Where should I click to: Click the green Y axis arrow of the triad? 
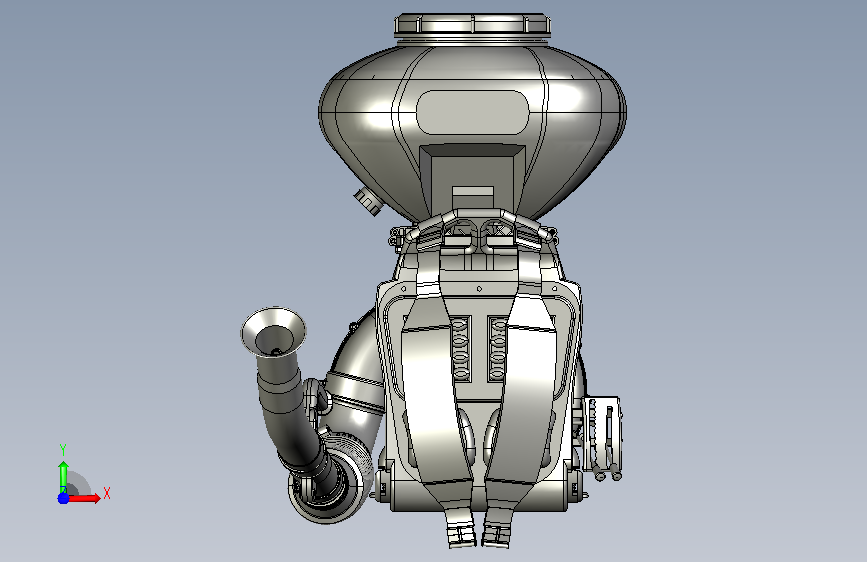tap(63, 477)
